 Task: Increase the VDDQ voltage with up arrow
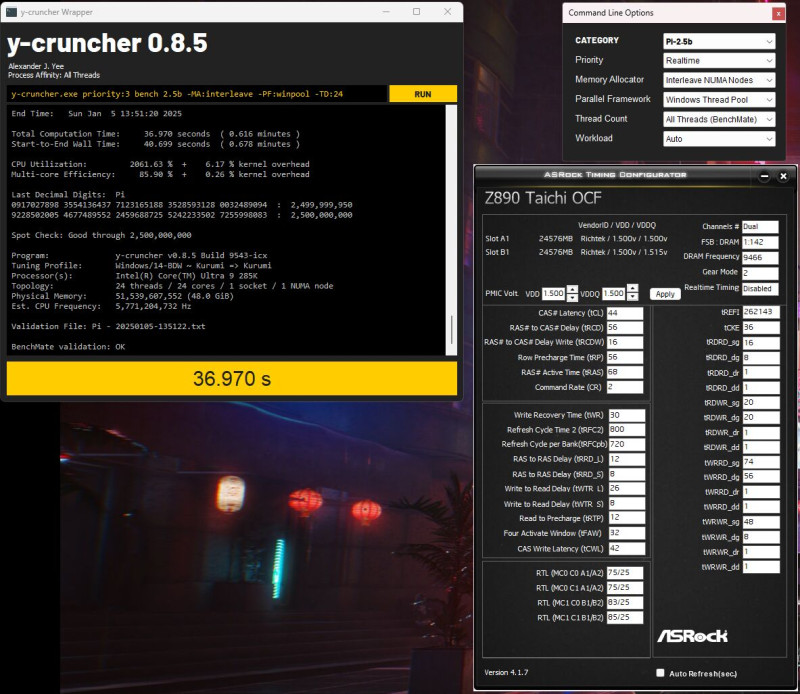pos(633,289)
